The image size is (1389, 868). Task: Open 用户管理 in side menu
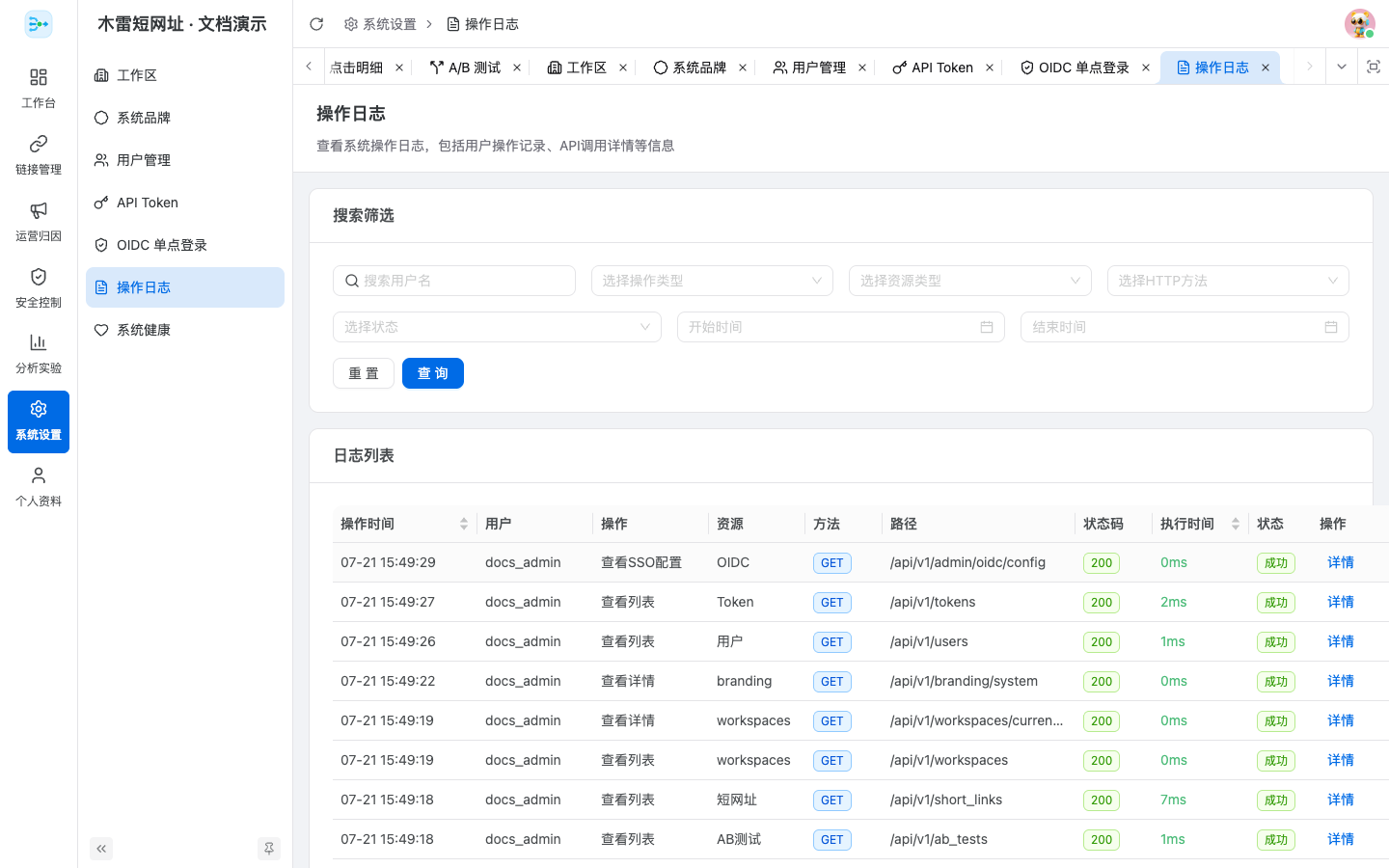(x=185, y=160)
